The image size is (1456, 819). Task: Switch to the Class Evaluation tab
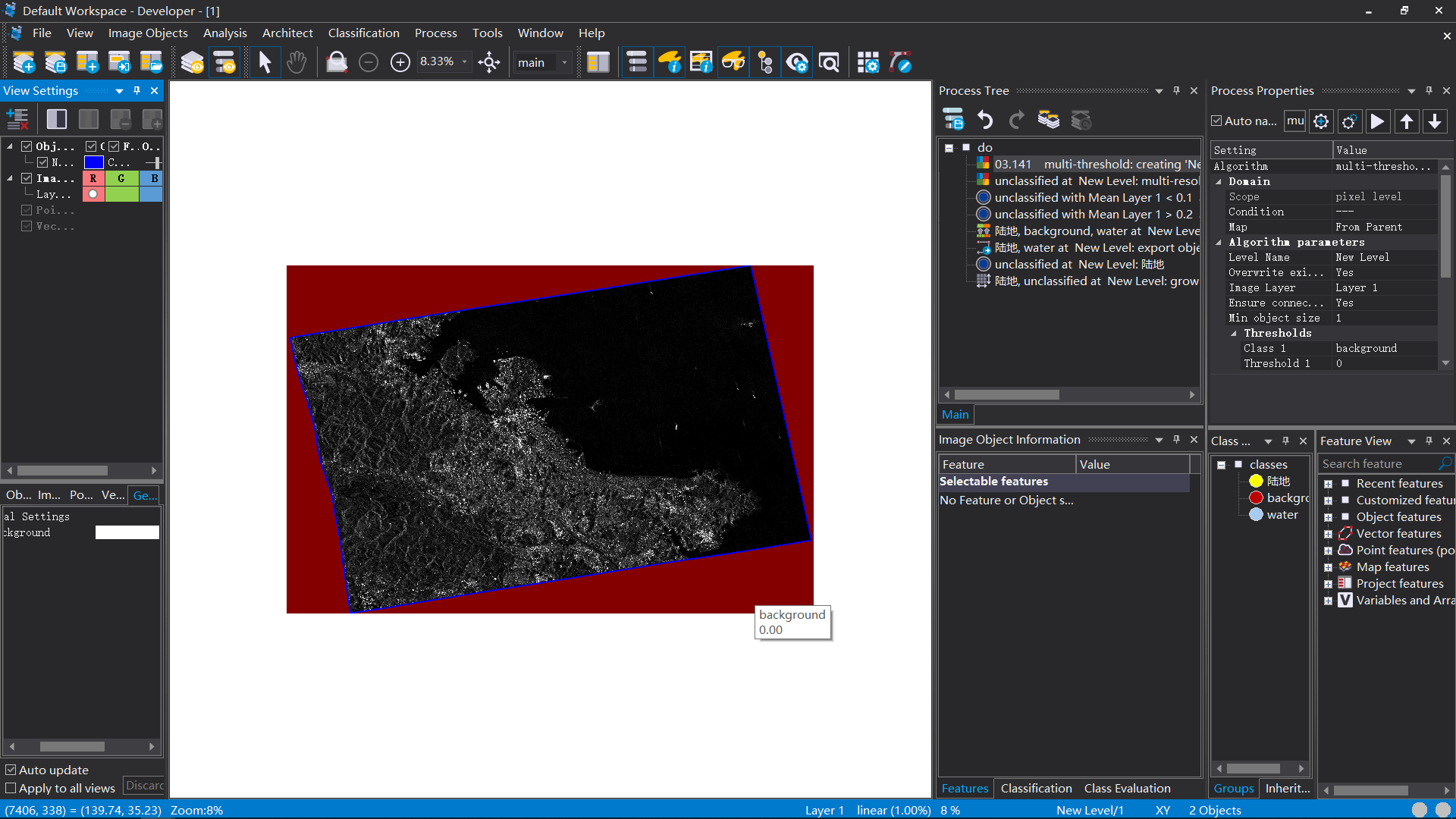pos(1127,788)
